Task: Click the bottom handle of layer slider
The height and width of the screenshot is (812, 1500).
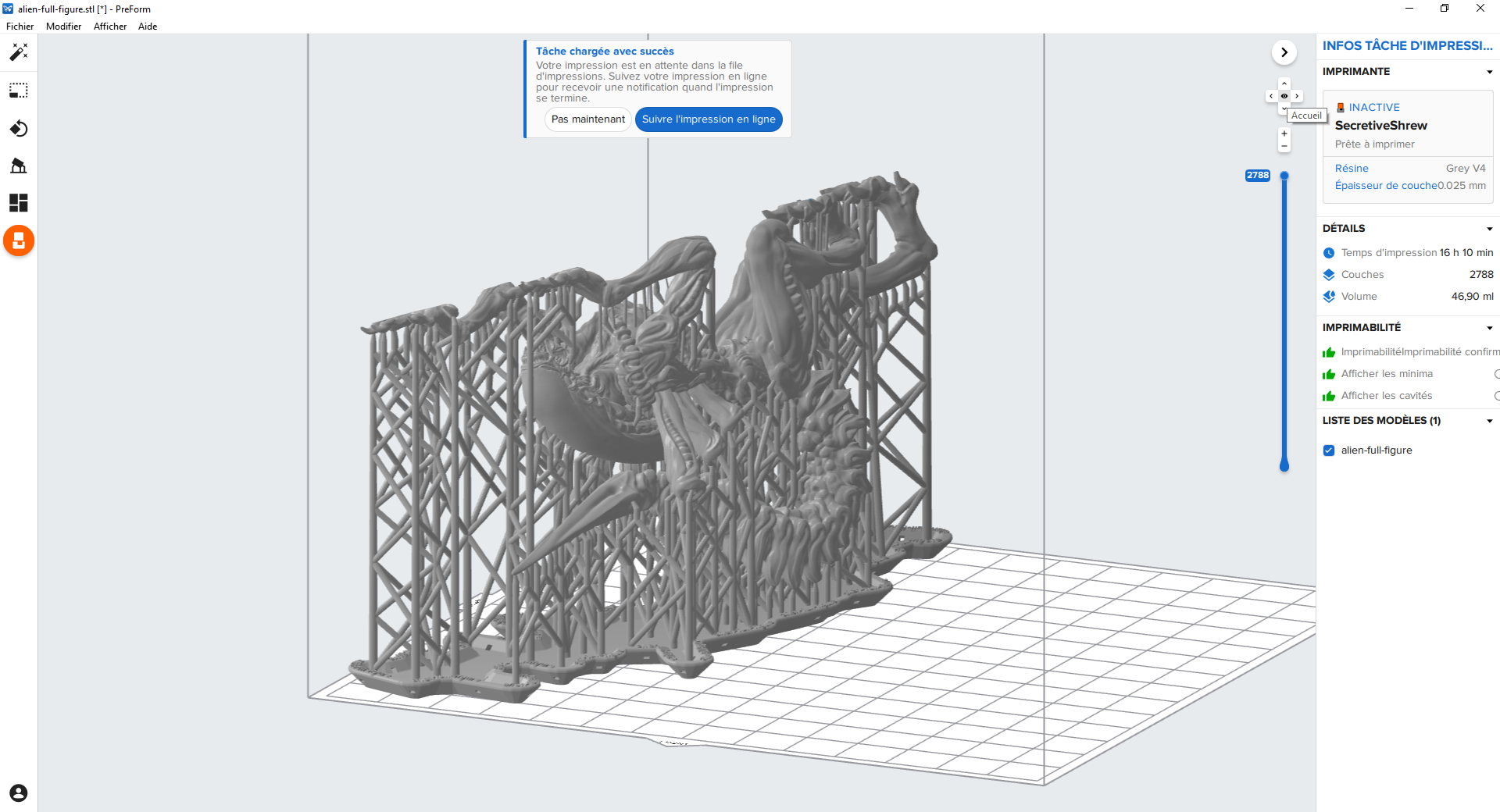Action: coord(1284,466)
